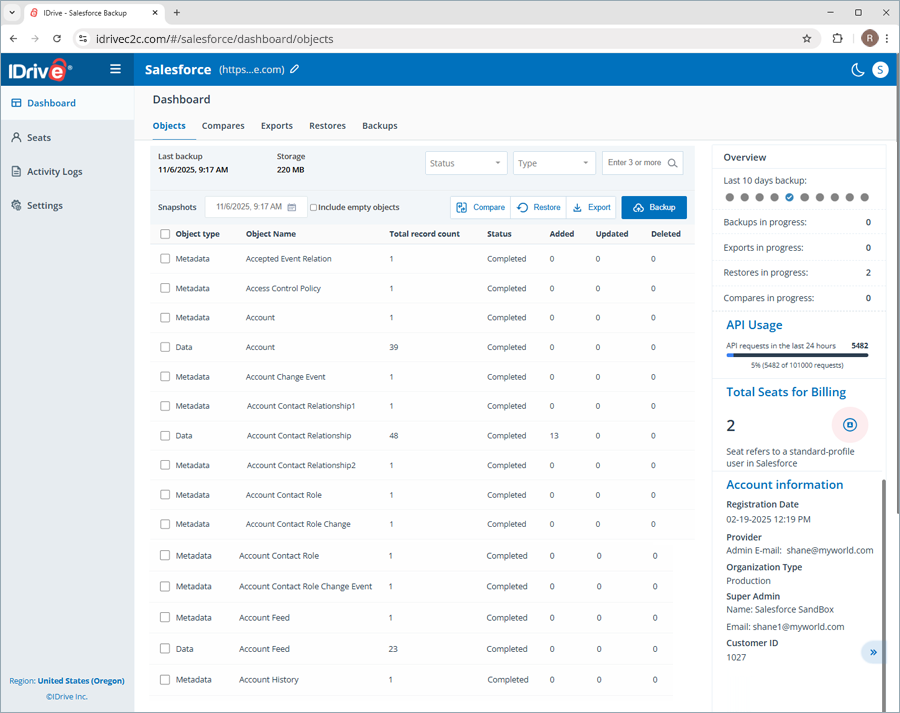900x713 pixels.
Task: Click the United States (Oregon) region link
Action: 81,681
